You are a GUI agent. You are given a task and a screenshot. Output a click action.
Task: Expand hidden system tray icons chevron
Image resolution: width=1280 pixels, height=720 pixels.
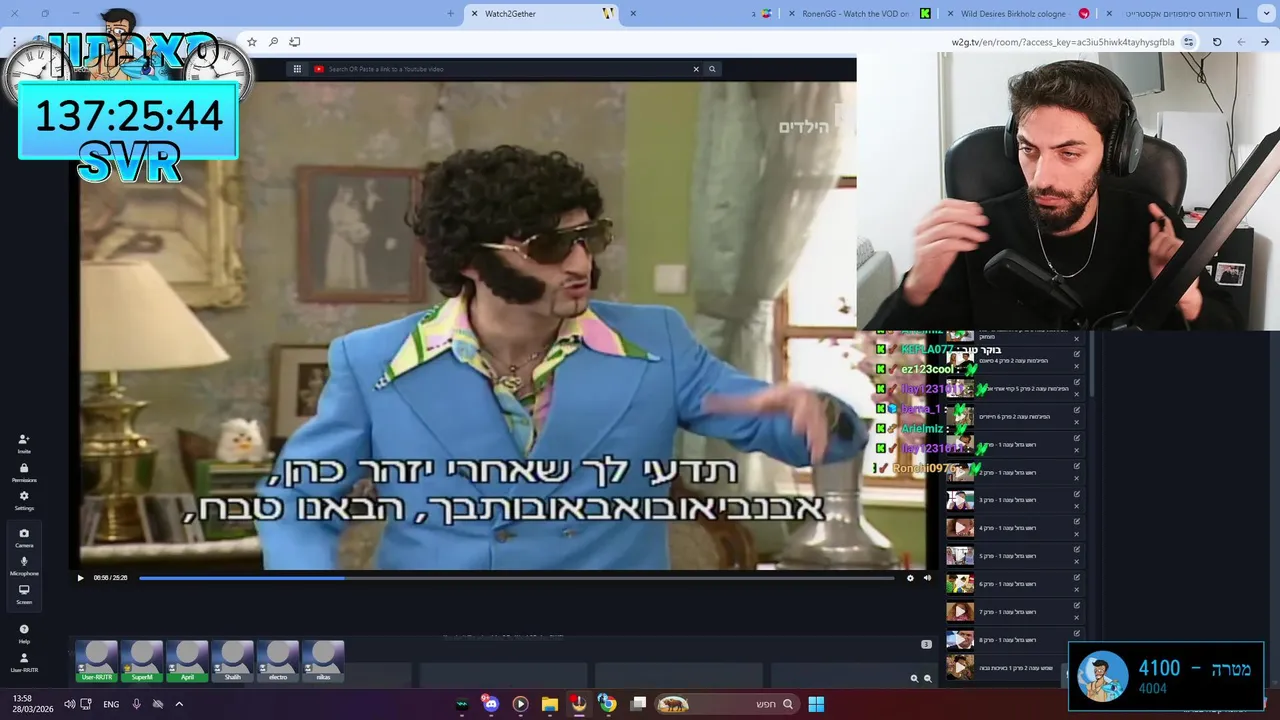pyautogui.click(x=179, y=704)
